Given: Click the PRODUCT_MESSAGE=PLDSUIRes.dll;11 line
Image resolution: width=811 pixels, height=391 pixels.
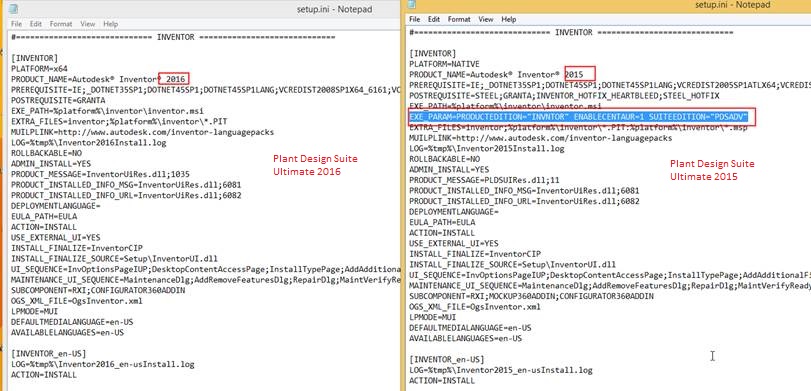Looking at the screenshot, I should coord(484,180).
